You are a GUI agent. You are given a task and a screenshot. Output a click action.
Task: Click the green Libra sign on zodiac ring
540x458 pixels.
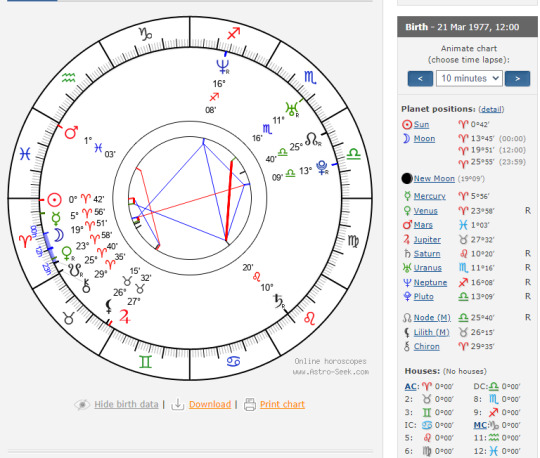click(354, 154)
